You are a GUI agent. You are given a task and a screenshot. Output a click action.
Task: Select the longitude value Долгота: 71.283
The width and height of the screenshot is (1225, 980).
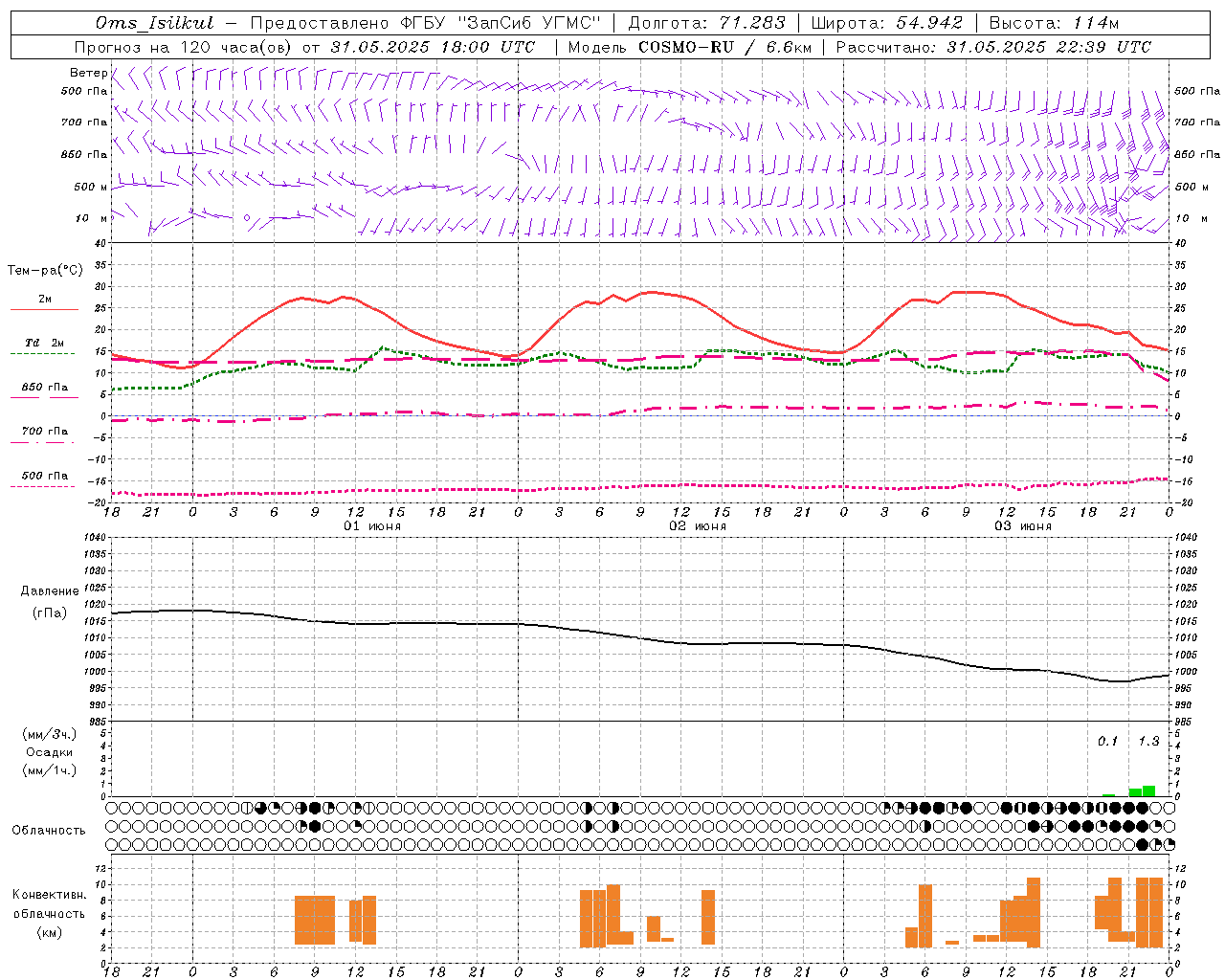(706, 23)
